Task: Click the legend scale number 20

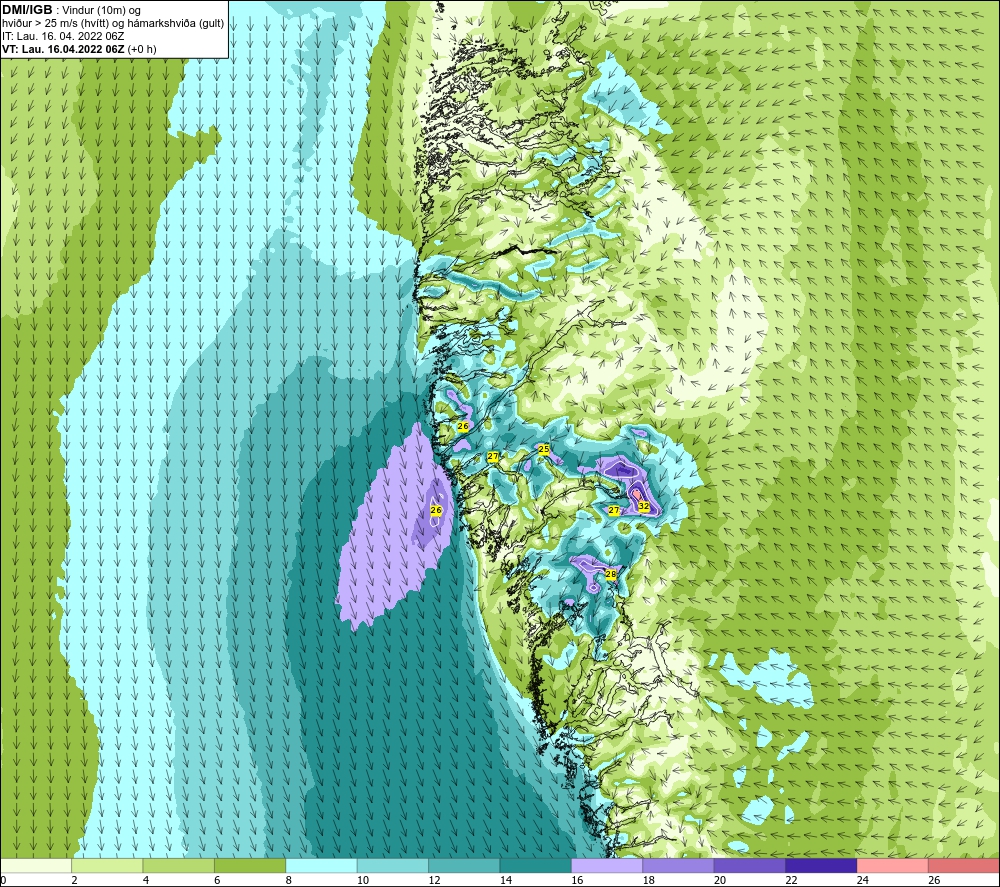Action: pyautogui.click(x=719, y=880)
